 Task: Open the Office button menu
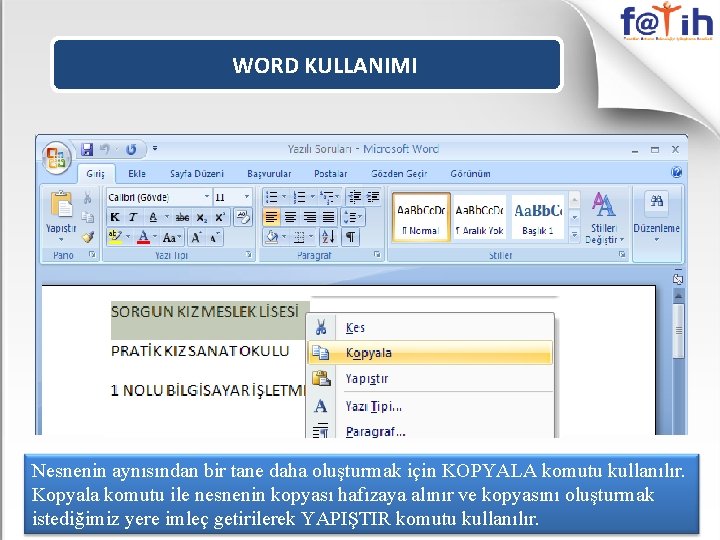click(56, 158)
